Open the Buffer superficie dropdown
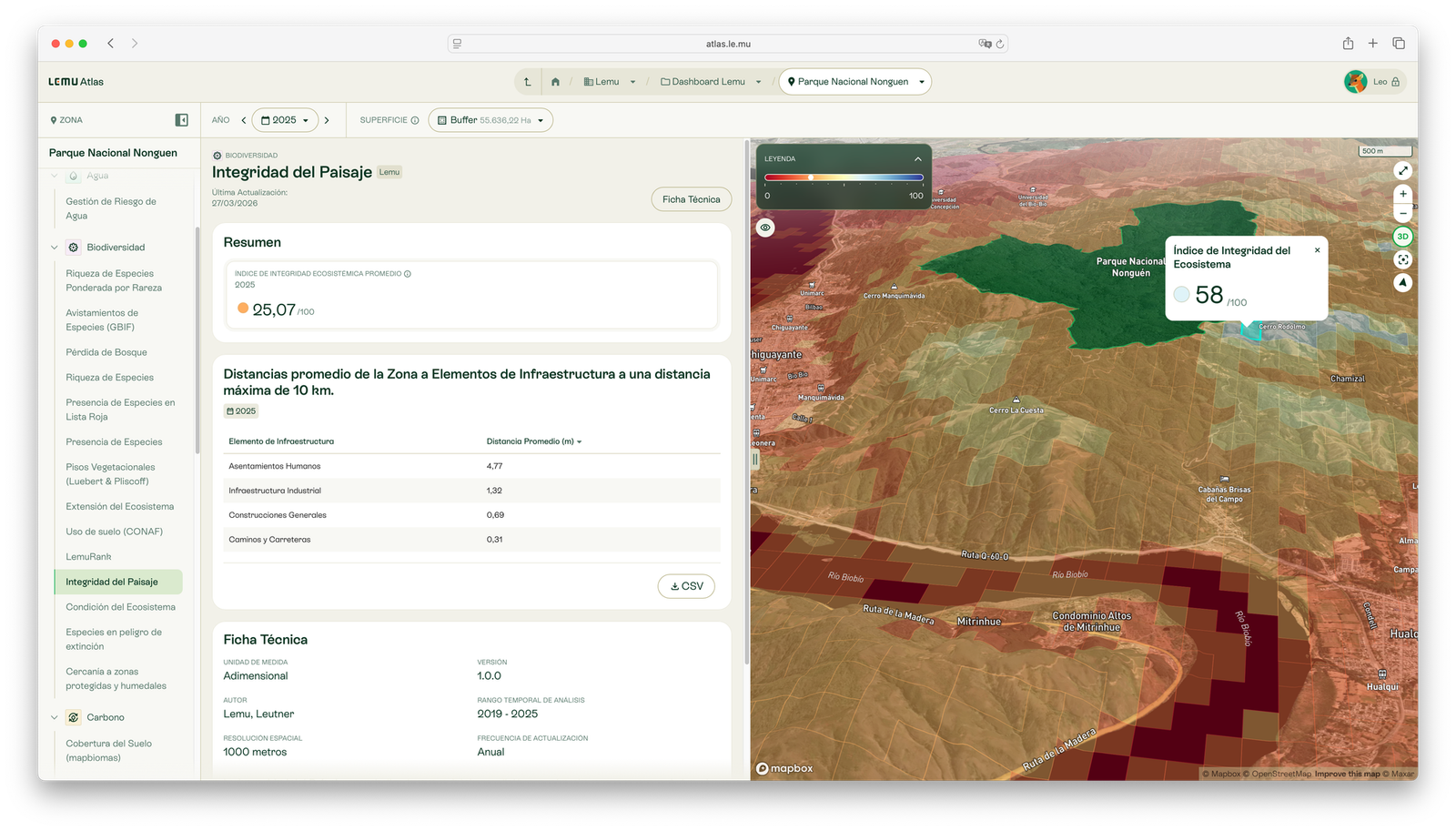 pos(490,120)
